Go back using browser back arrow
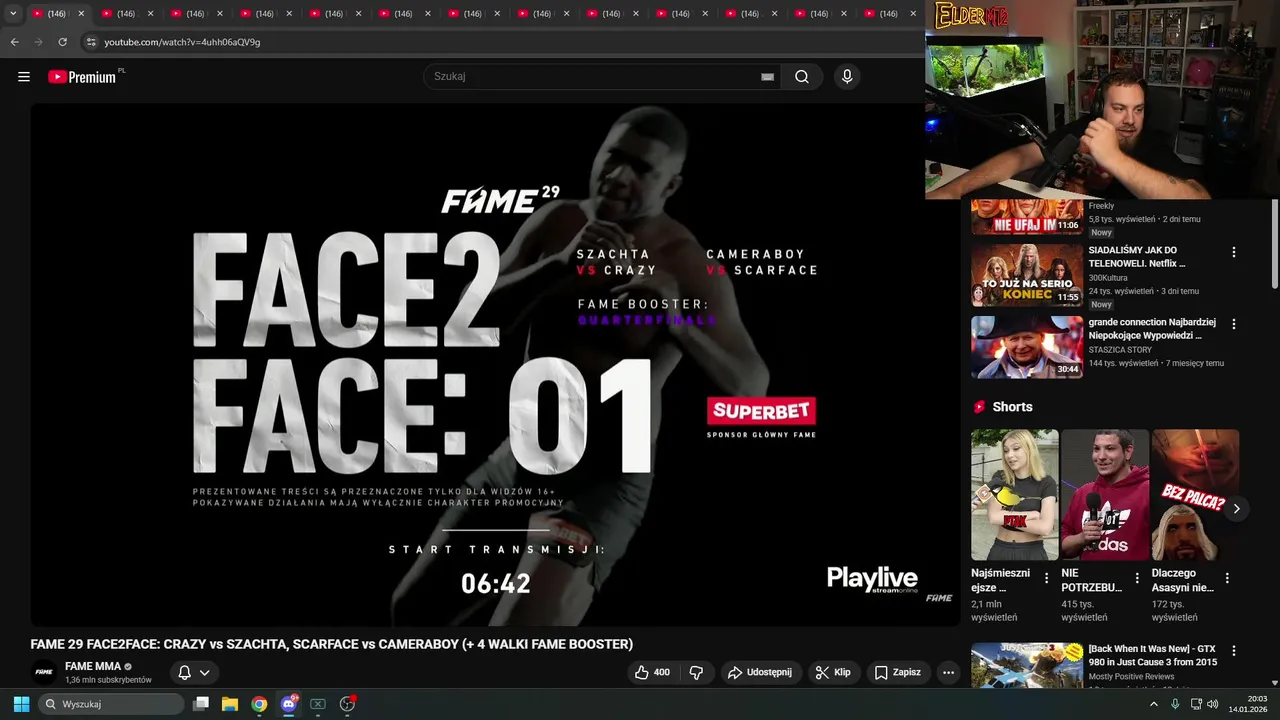This screenshot has width=1280, height=720. 14,42
